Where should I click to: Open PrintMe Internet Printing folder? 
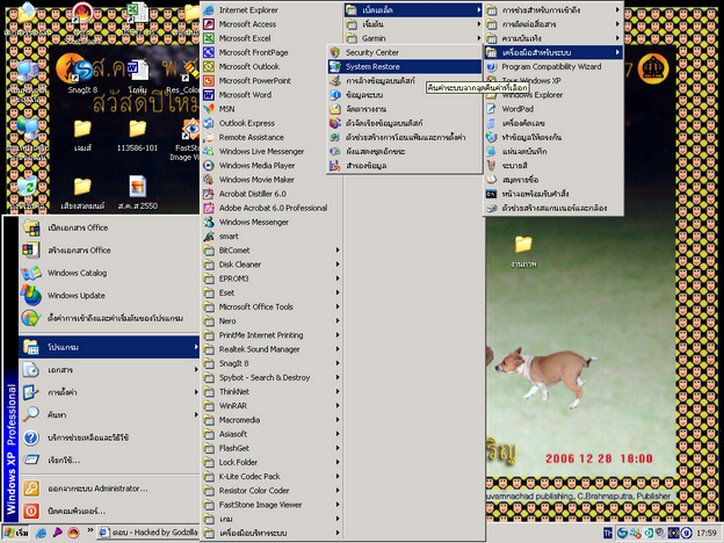[271, 335]
